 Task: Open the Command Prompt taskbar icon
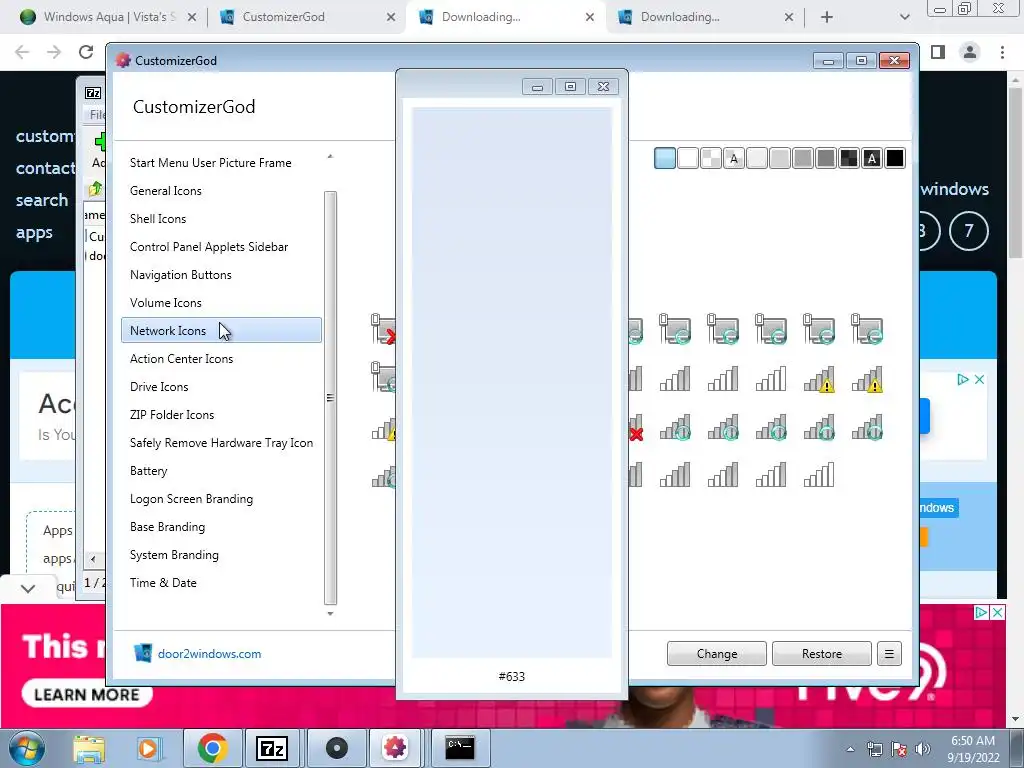(x=460, y=748)
